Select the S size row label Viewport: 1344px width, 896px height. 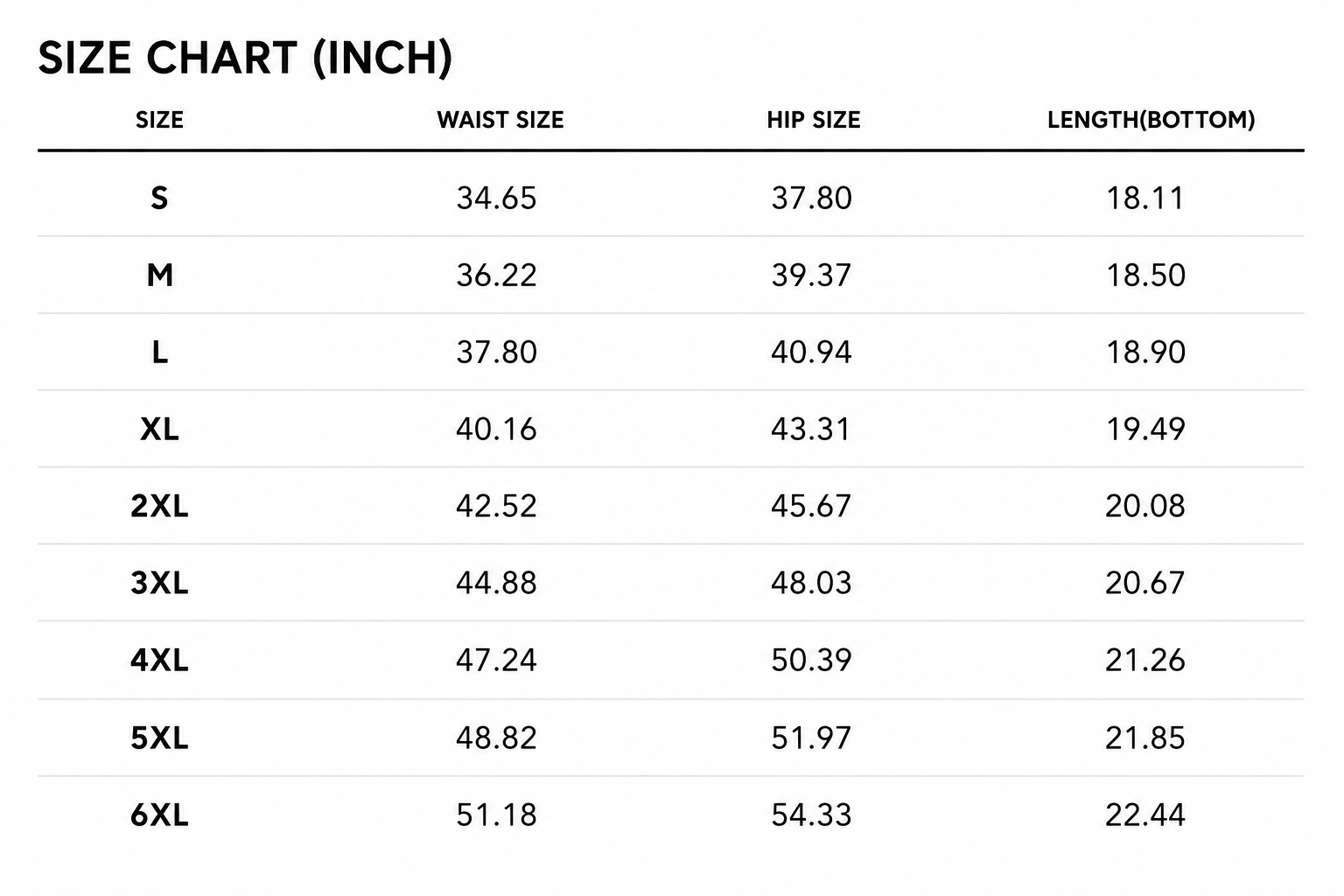click(x=159, y=198)
